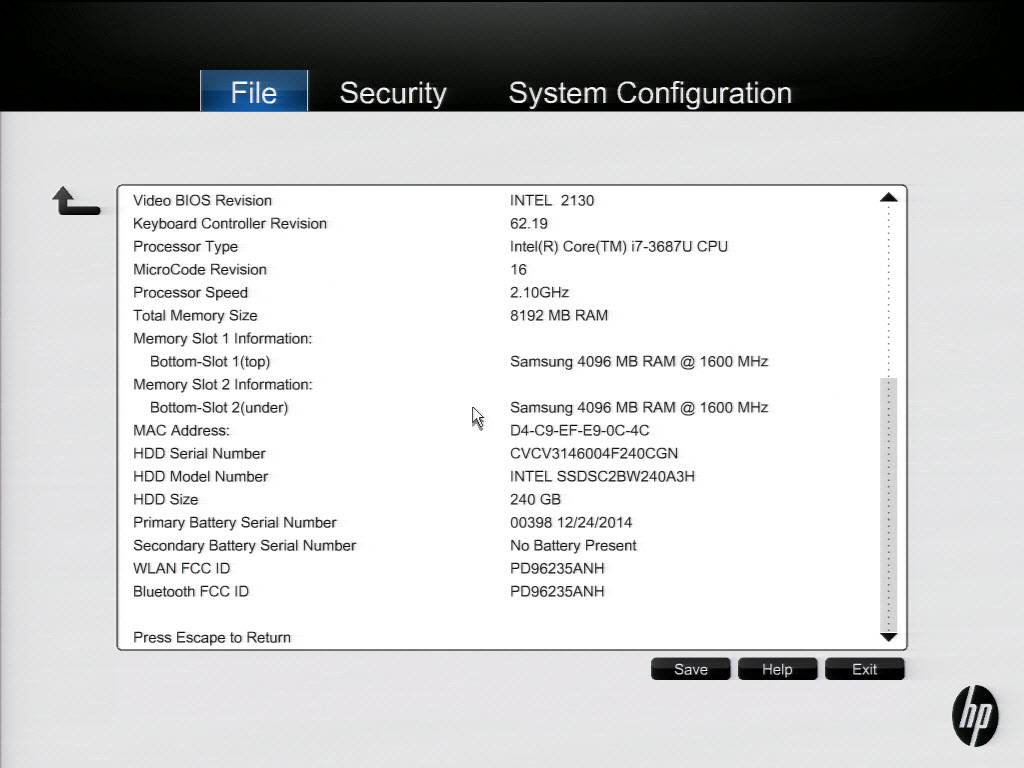Click the MAC Address value D4-C9-EF-E9-0C-4C
This screenshot has width=1024, height=768.
[x=579, y=430]
